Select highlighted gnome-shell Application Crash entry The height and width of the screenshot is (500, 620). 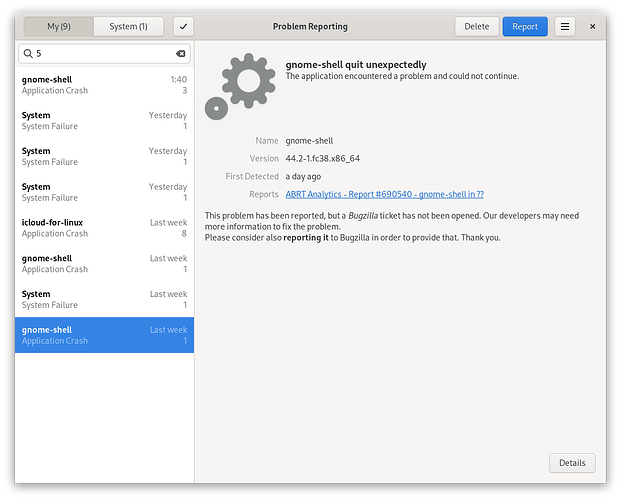[x=104, y=335]
